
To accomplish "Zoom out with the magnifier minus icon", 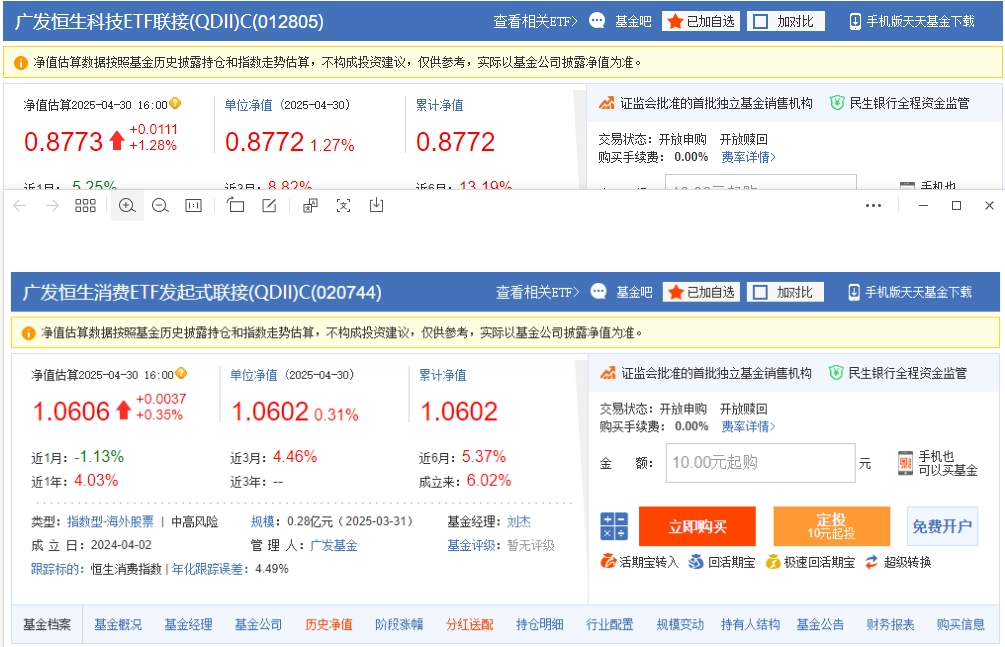I will click(160, 206).
